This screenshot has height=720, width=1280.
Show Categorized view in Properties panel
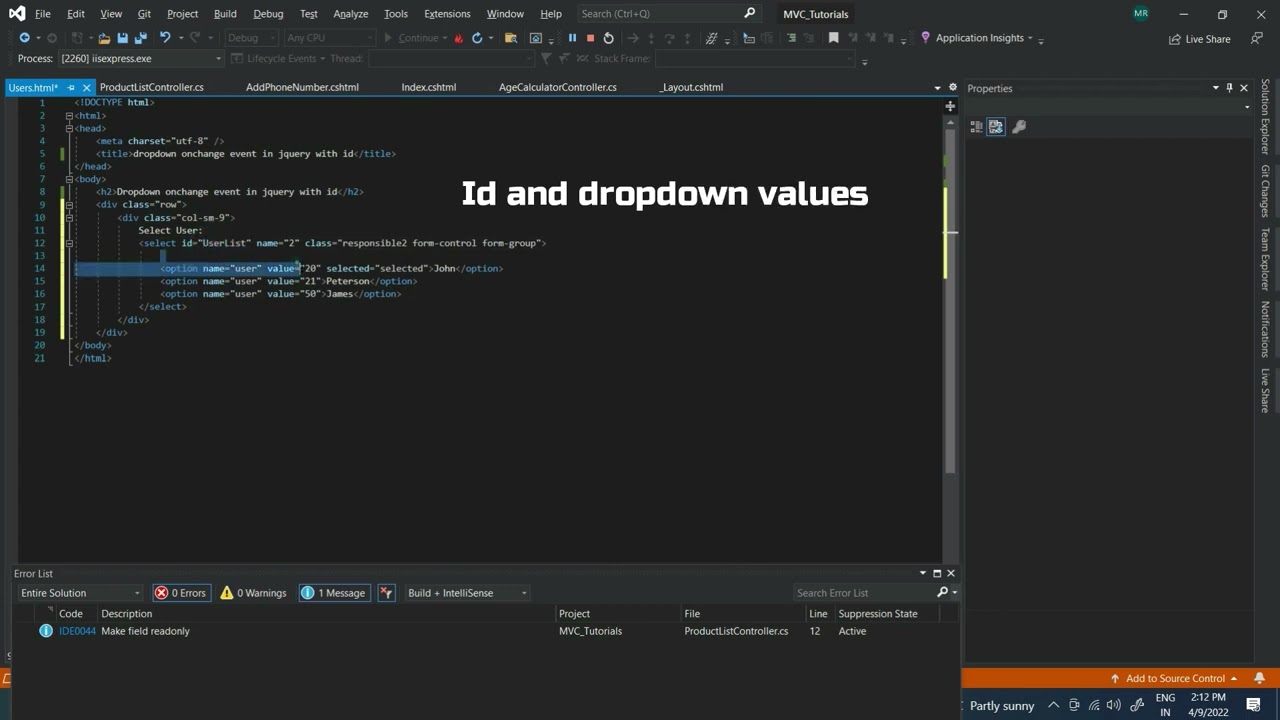[x=977, y=126]
